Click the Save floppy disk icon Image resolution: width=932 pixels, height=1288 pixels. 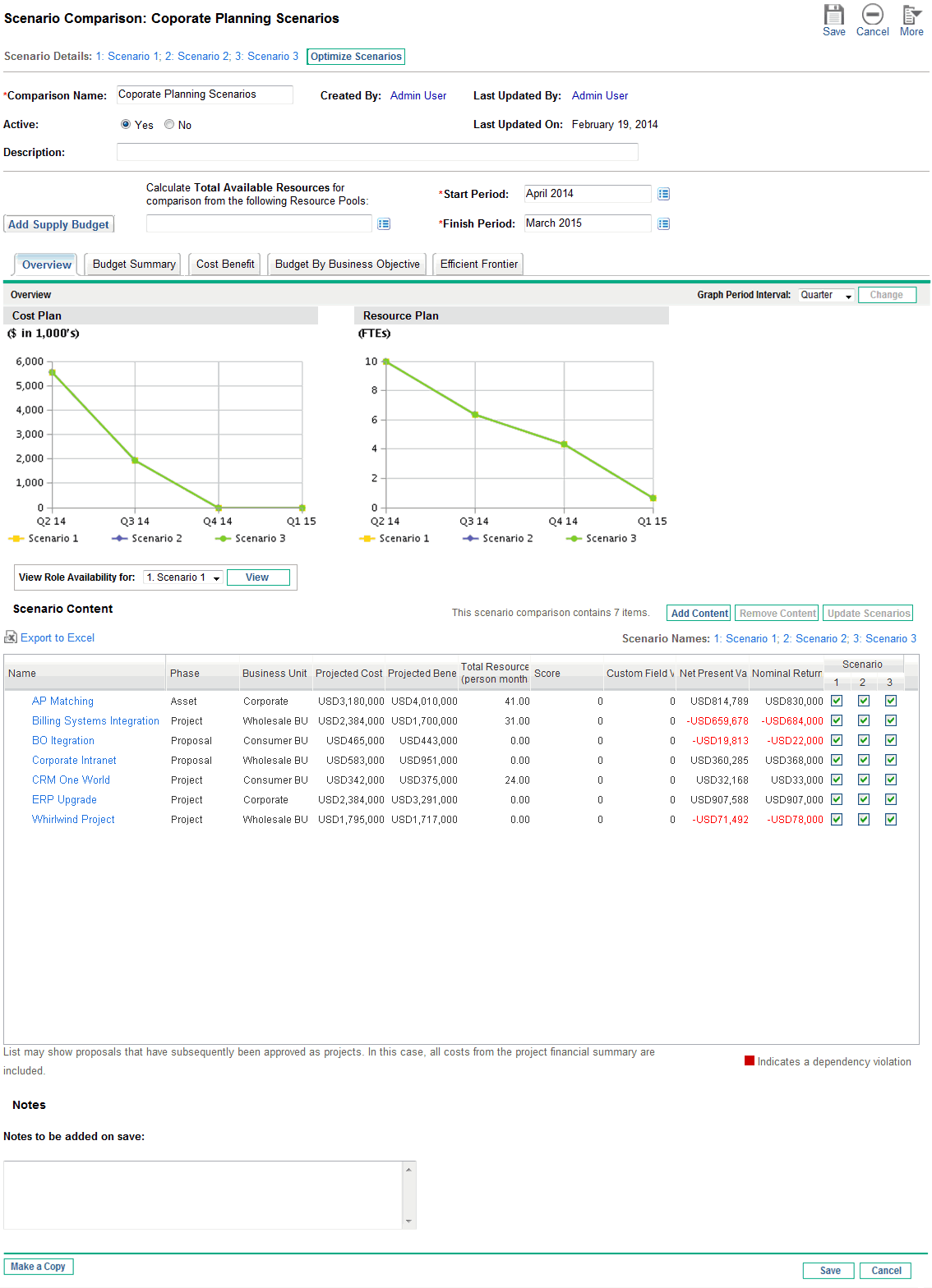tap(833, 15)
